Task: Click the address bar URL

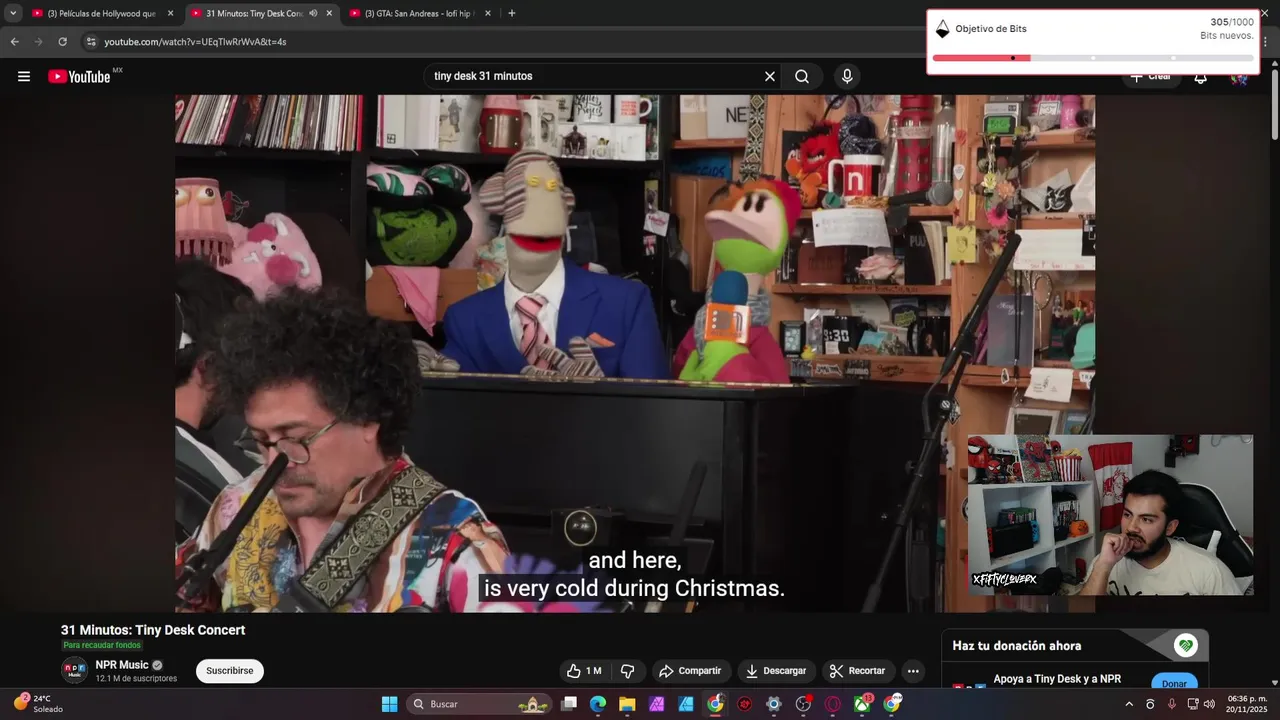Action: point(195,42)
